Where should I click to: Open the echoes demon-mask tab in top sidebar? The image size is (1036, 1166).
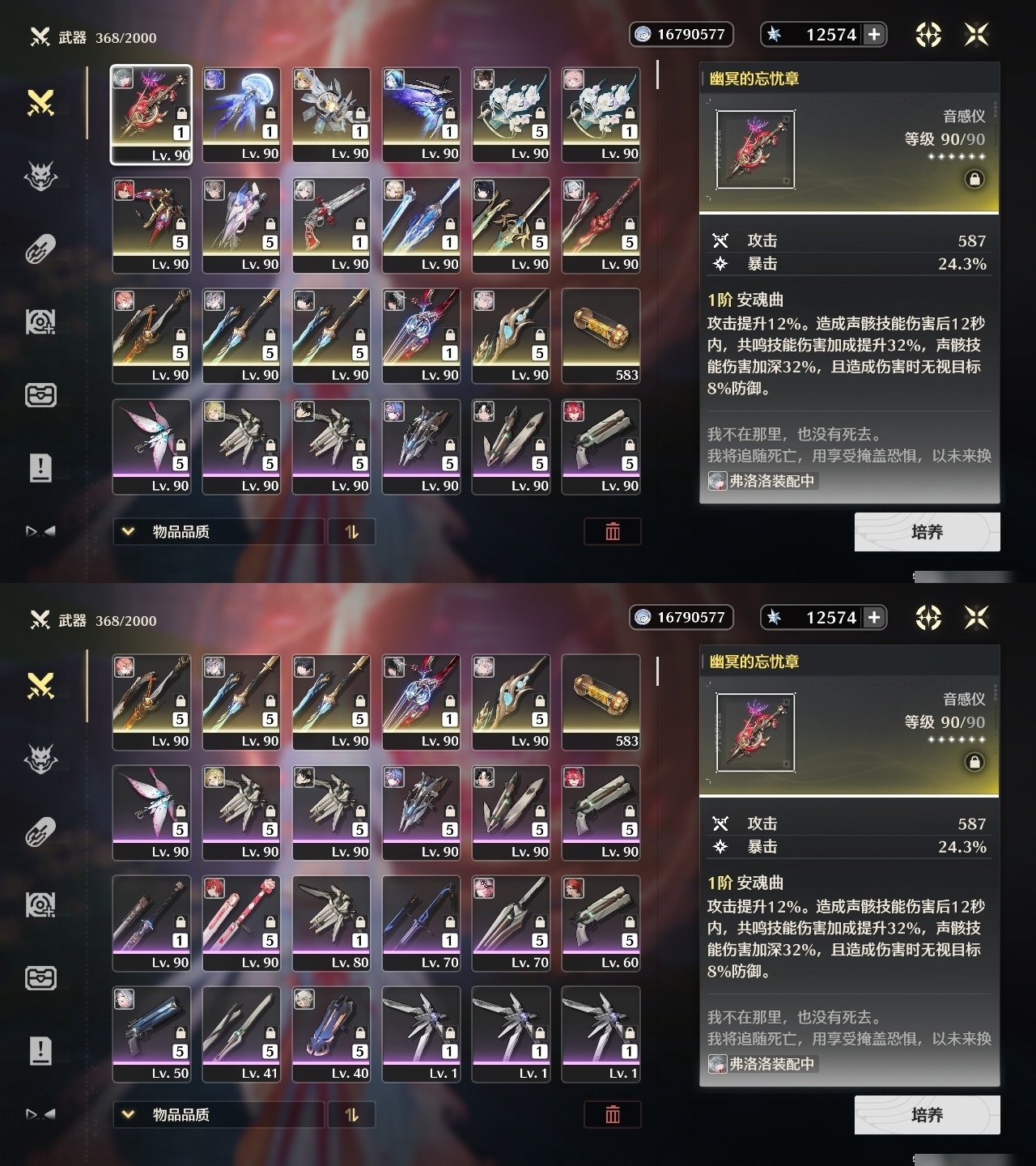(40, 176)
